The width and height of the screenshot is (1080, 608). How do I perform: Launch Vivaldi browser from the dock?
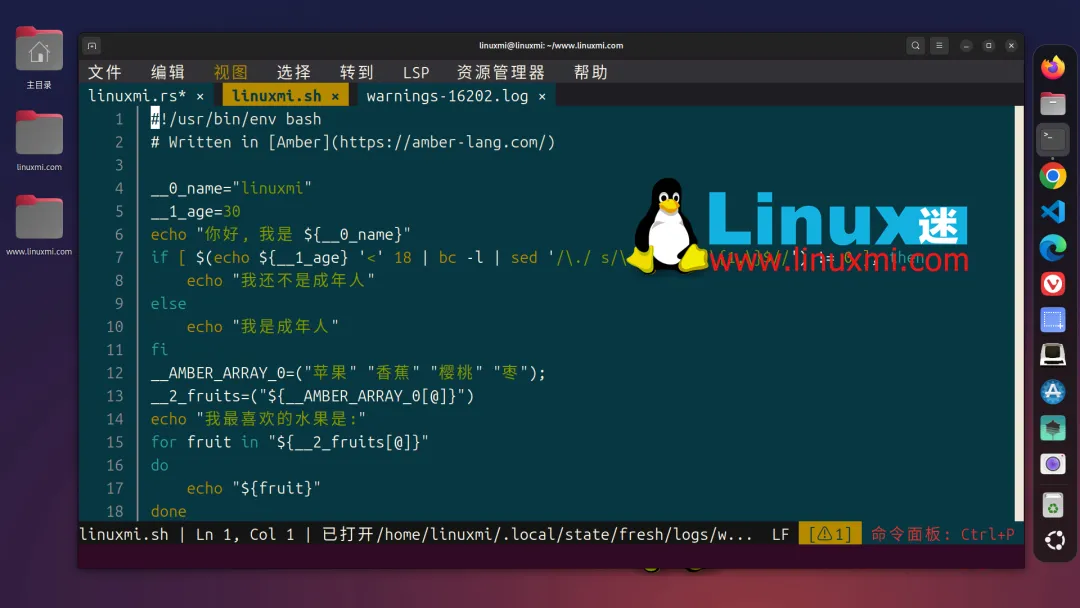coord(1052,284)
